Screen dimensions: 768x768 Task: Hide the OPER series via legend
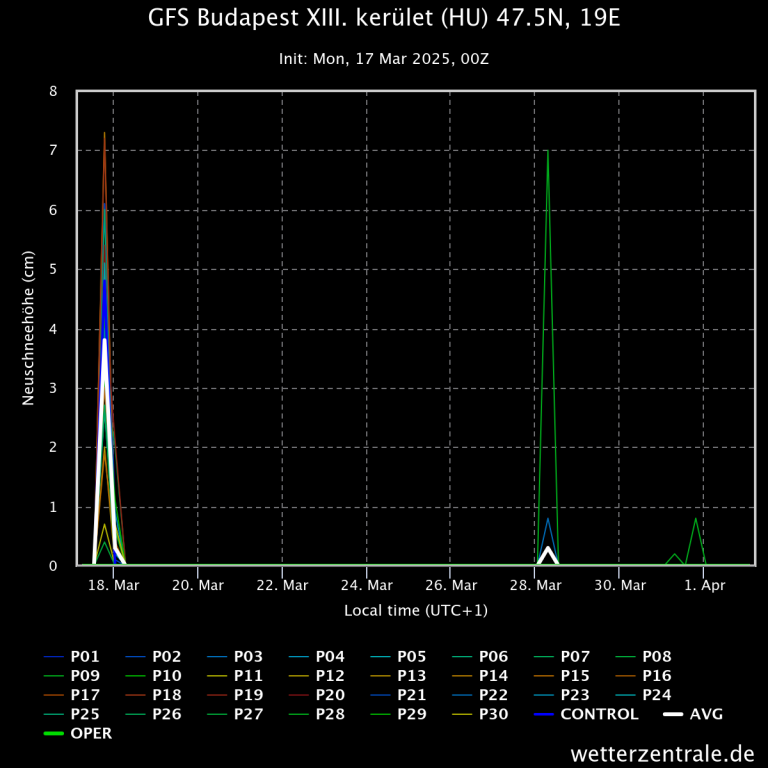[91, 733]
